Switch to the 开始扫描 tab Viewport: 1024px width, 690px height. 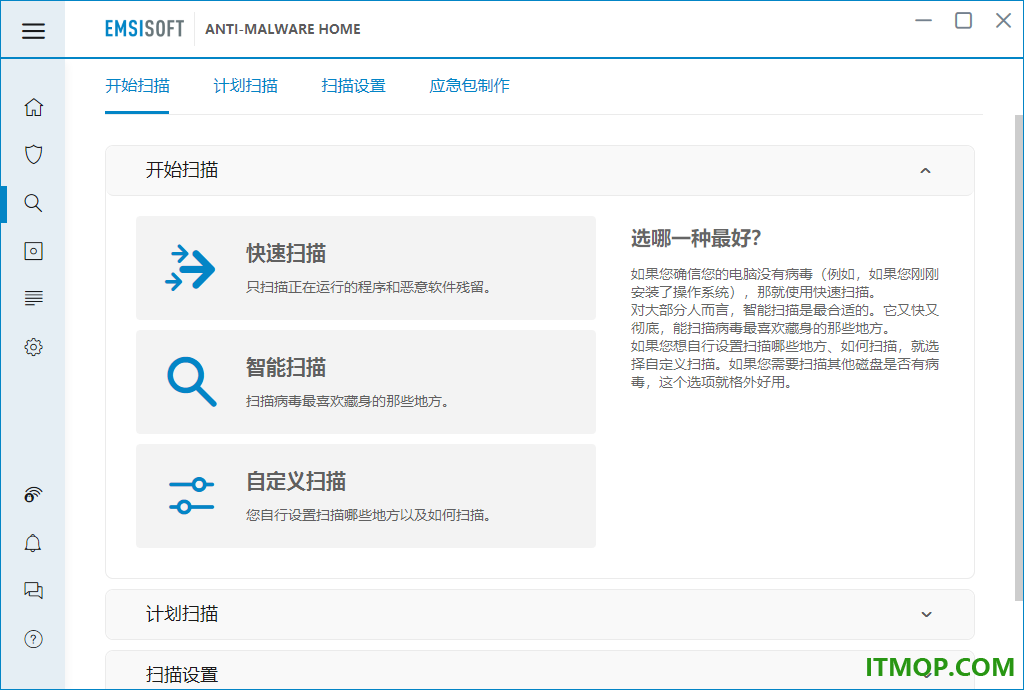[x=137, y=86]
